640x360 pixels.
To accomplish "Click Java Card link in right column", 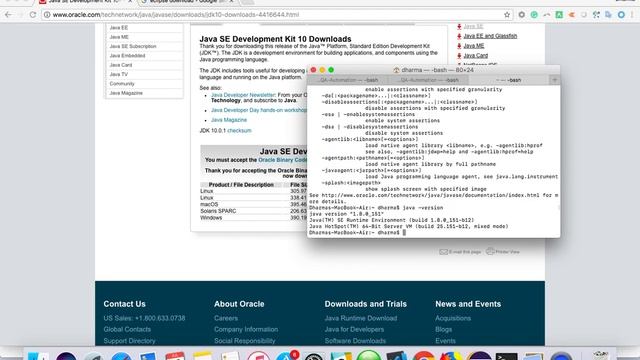I will coord(476,56).
